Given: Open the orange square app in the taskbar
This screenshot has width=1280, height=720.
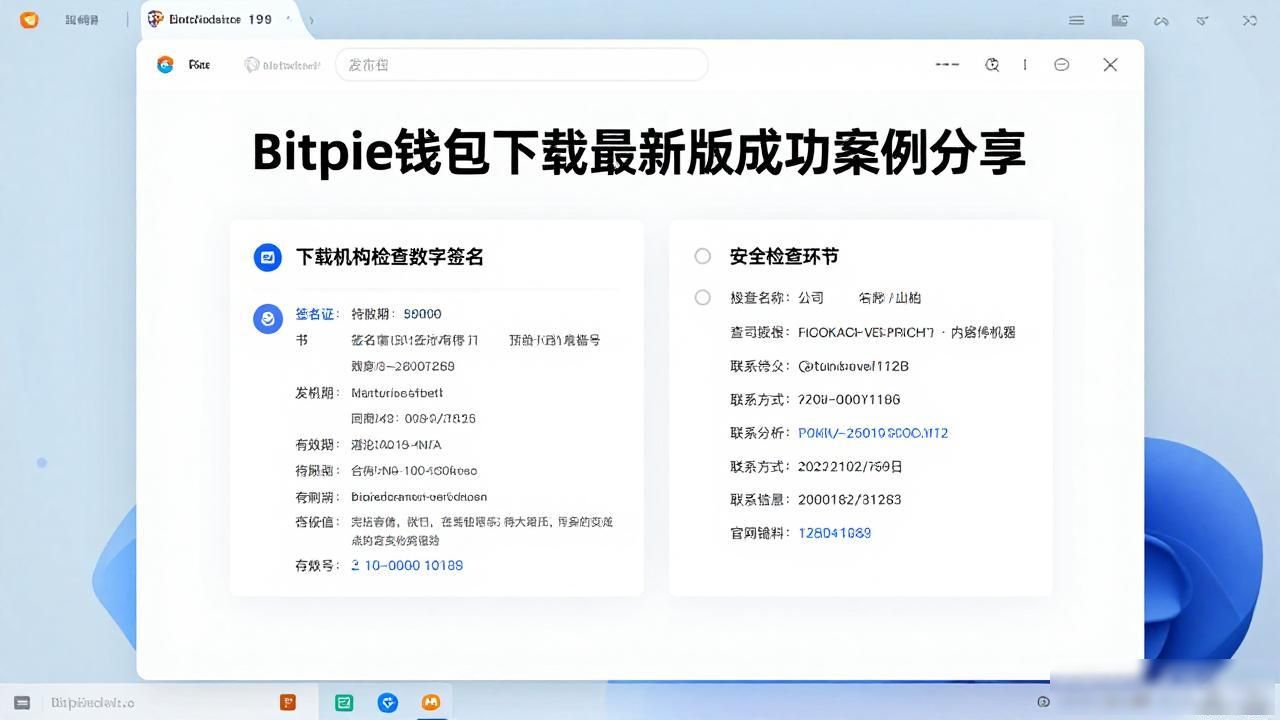Looking at the screenshot, I should click(288, 702).
